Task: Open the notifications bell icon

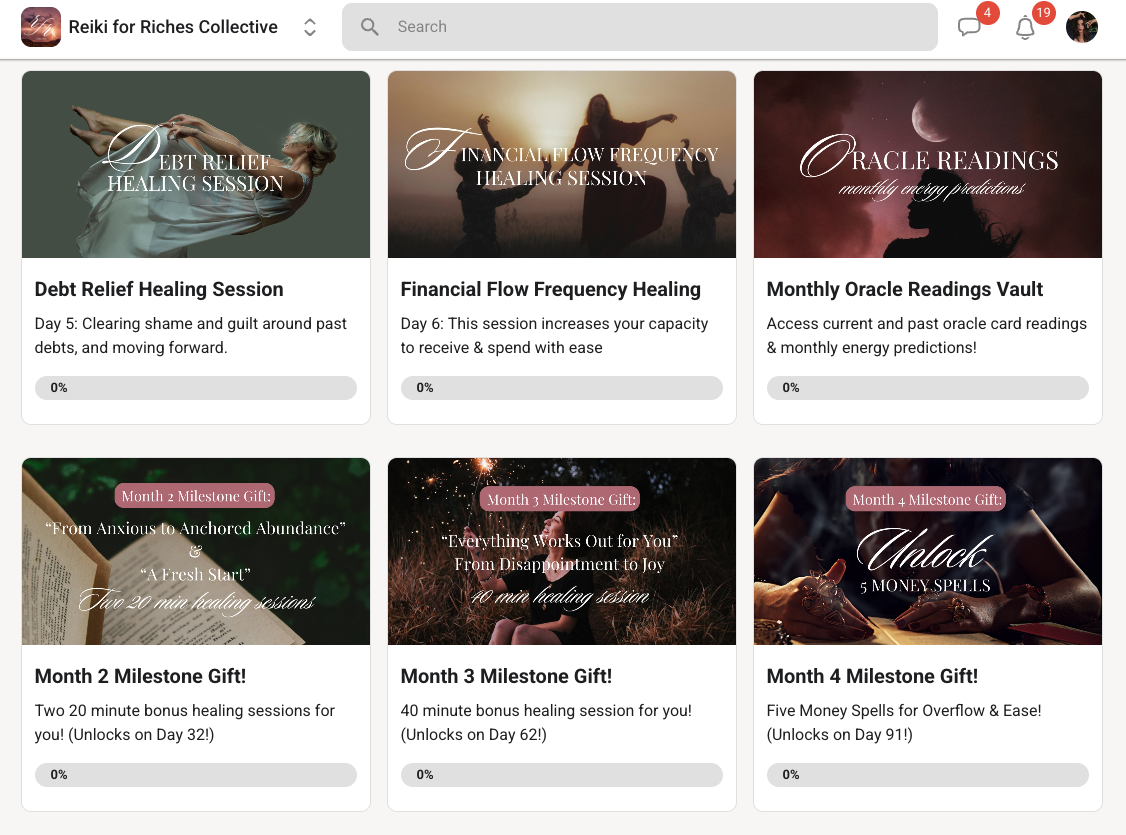Action: point(1025,28)
